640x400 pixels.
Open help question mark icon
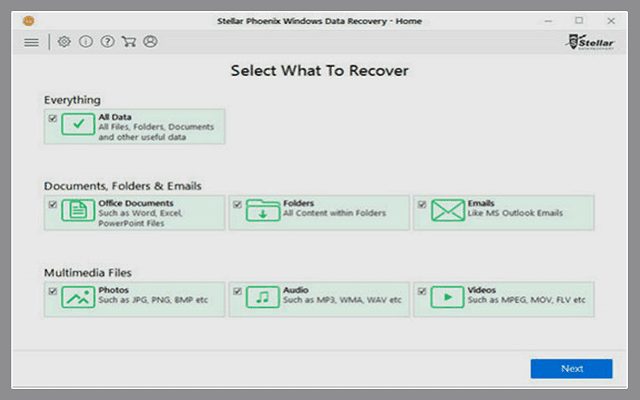107,42
